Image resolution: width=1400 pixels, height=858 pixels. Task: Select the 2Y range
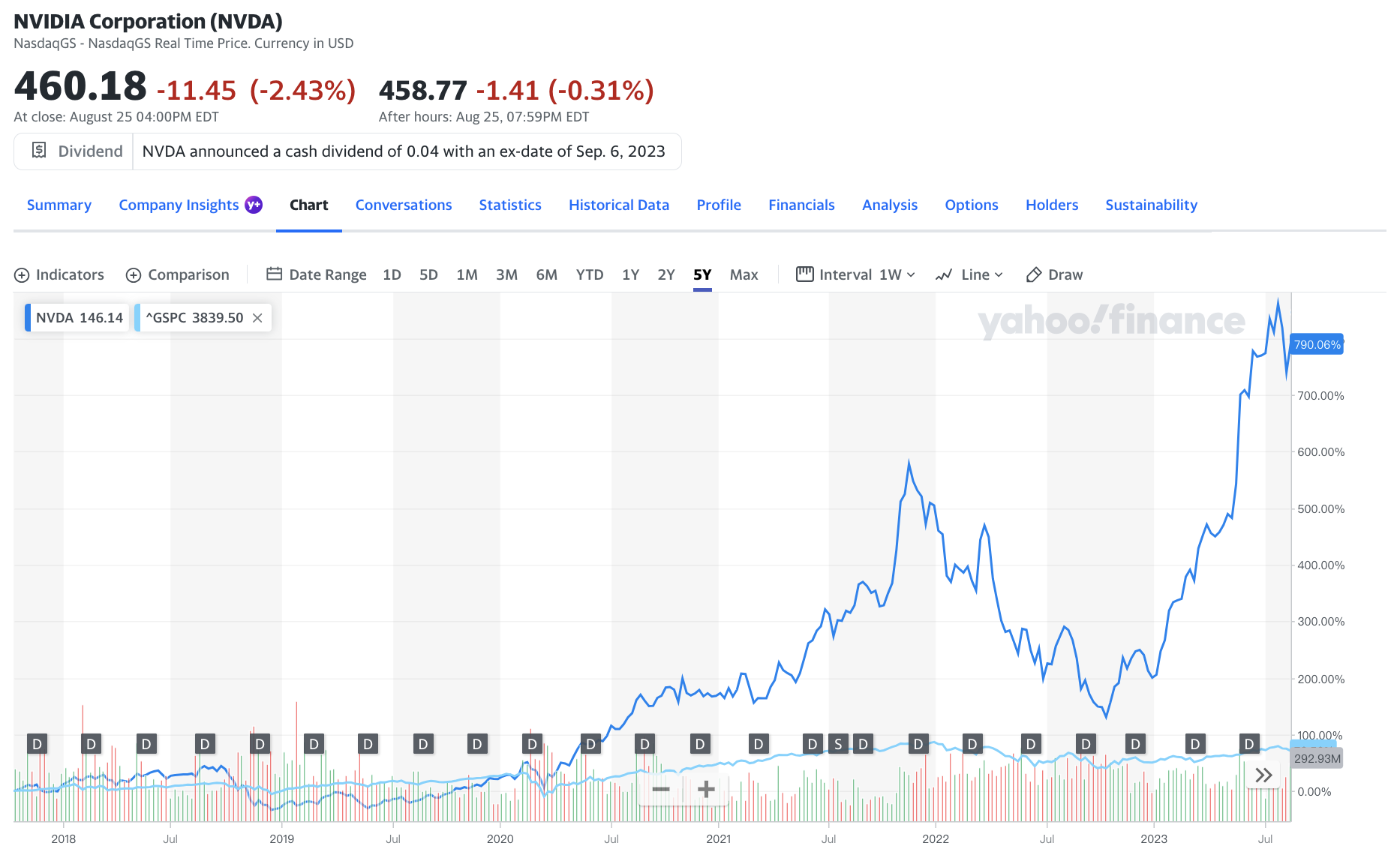(666, 274)
